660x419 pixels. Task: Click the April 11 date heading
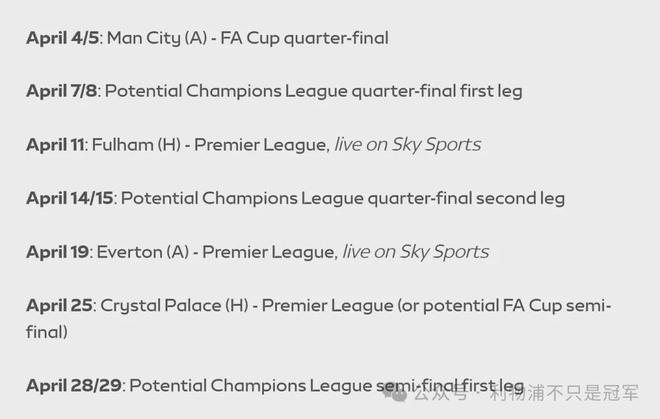click(56, 145)
